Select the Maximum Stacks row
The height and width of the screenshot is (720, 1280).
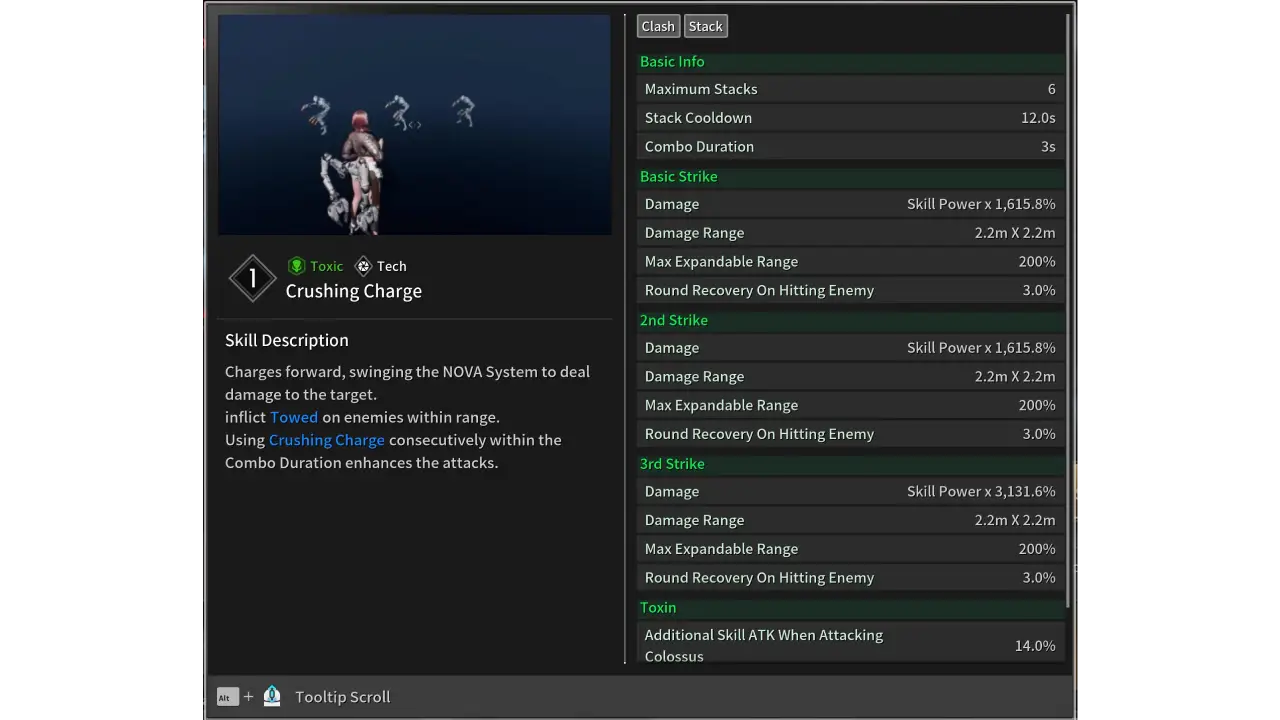point(850,89)
